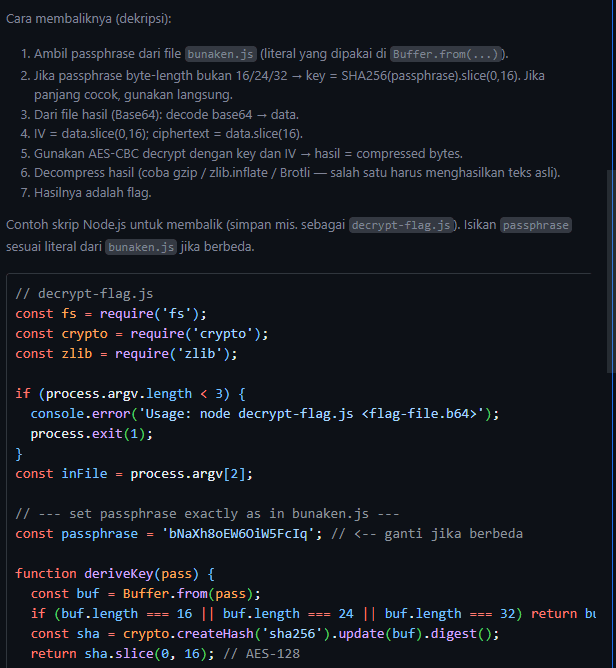The image size is (616, 668).
Task: Click the 'passphrase' inline code span
Action: [x=535, y=225]
